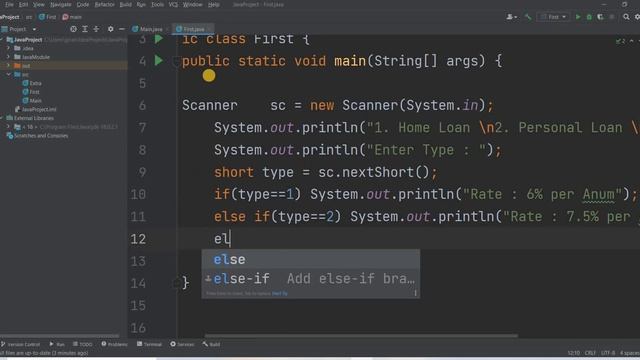640x360 pixels.
Task: Open the Version Control tool window
Action: coord(20,344)
